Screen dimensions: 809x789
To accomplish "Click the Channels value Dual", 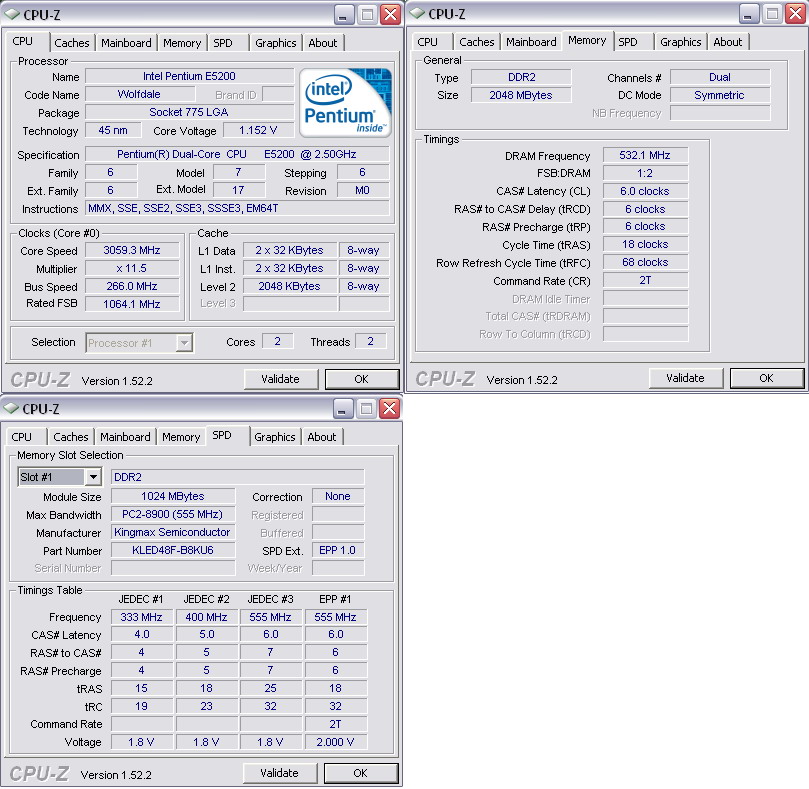I will coord(720,77).
